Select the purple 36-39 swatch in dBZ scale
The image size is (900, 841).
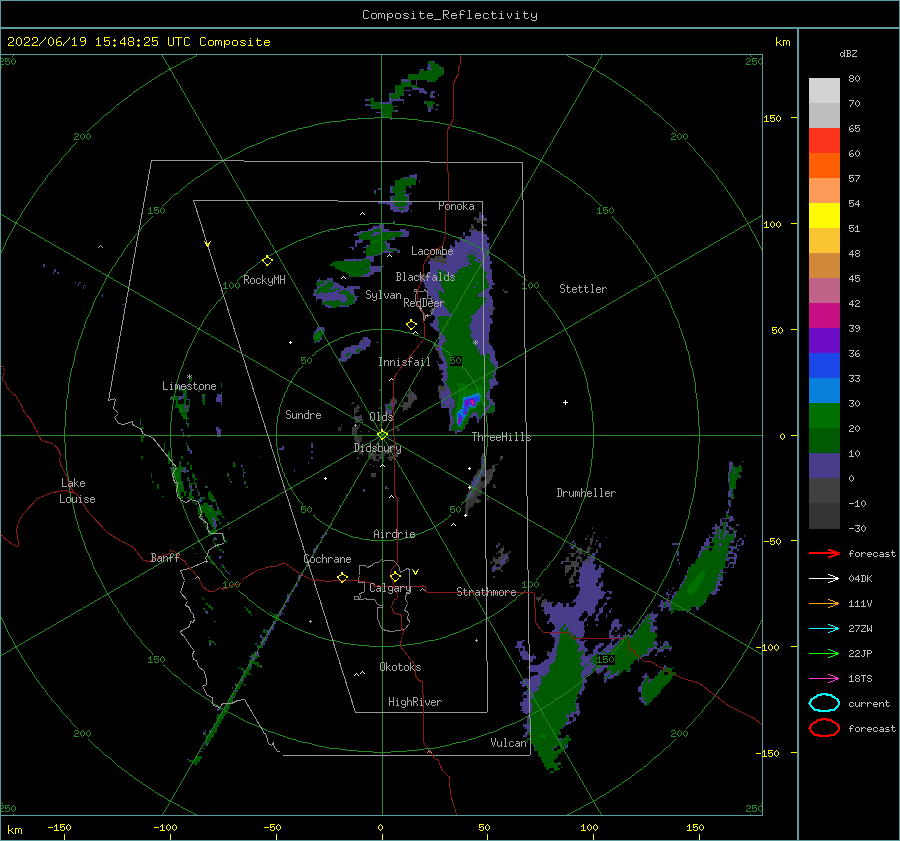pos(824,340)
